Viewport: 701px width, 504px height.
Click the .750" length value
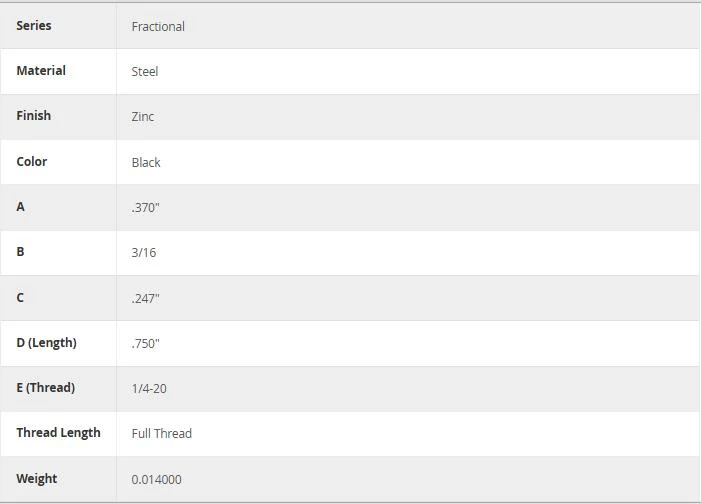coord(145,343)
